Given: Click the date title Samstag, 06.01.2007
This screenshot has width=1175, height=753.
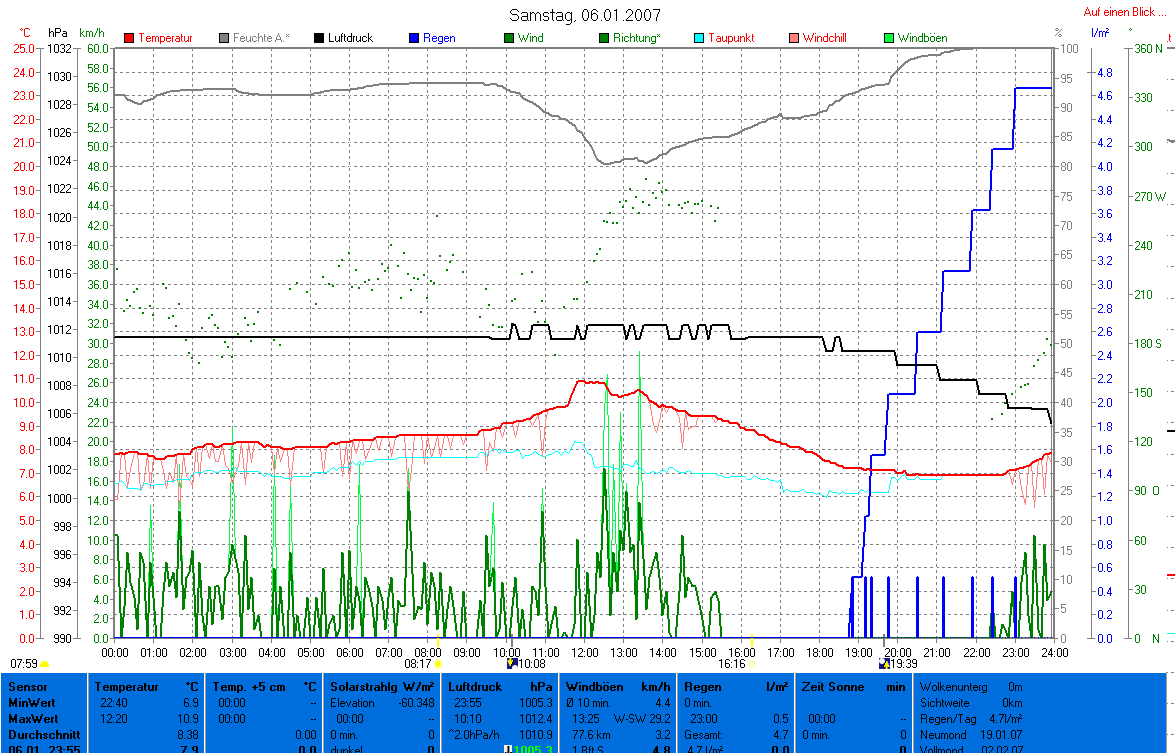Looking at the screenshot, I should click(x=585, y=15).
